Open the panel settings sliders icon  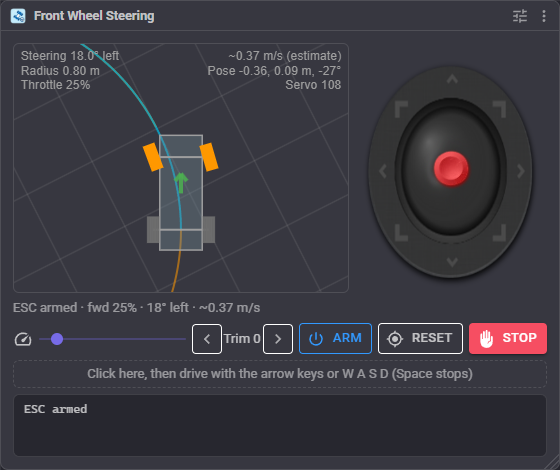point(520,16)
